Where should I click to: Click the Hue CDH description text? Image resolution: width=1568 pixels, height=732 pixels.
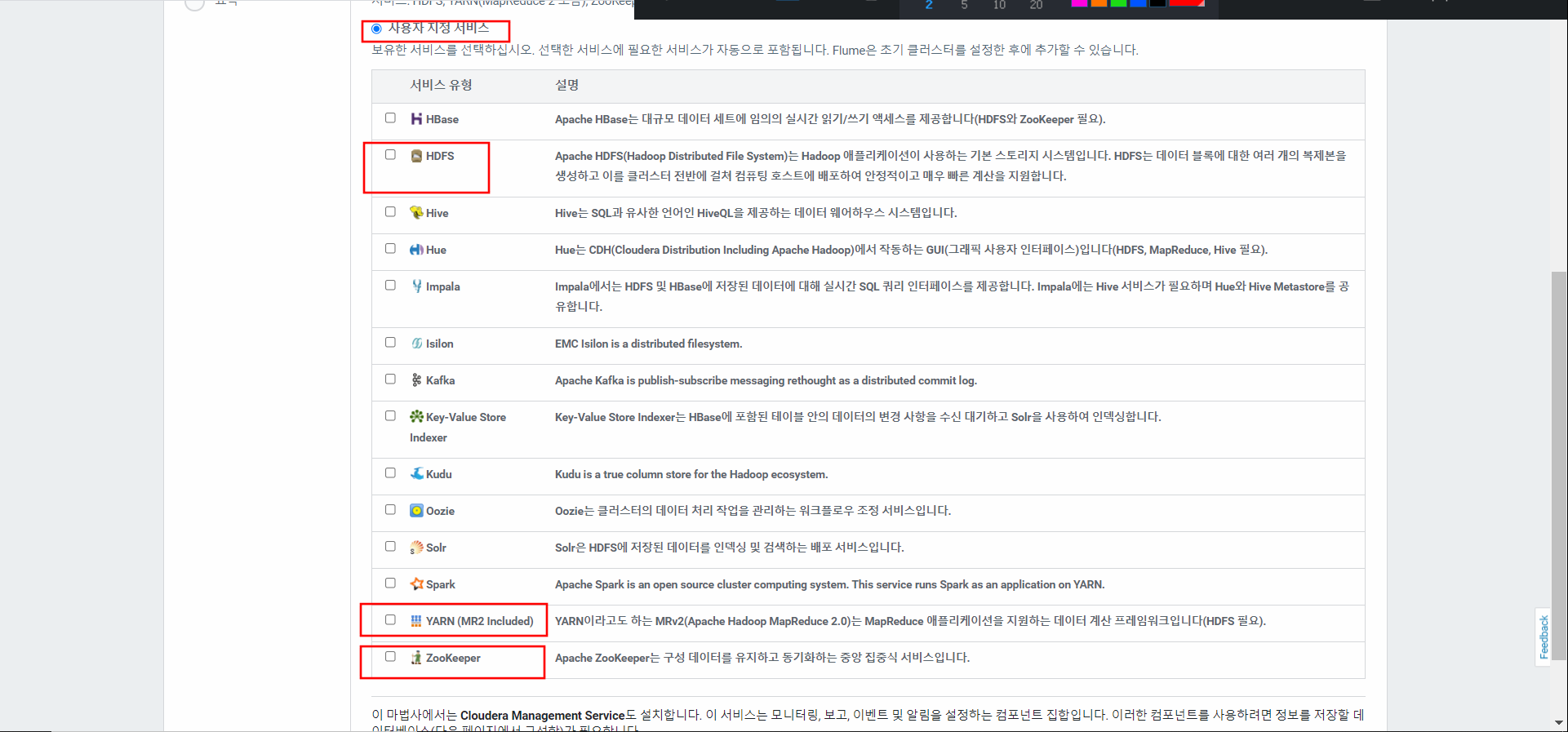(911, 250)
